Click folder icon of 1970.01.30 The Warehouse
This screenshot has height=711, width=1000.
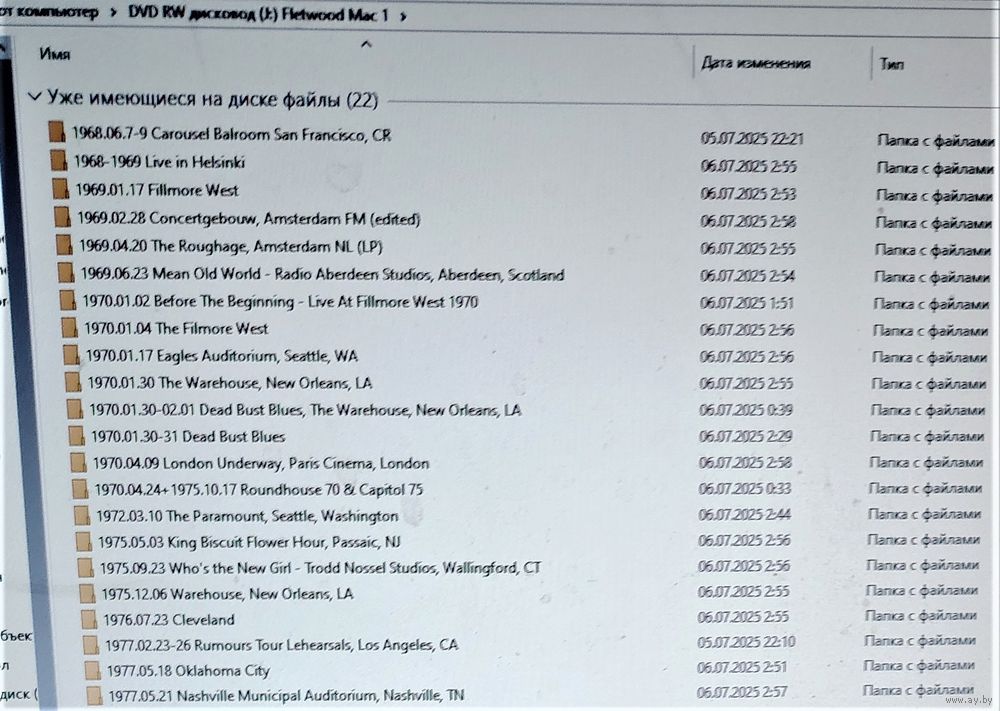click(x=73, y=382)
